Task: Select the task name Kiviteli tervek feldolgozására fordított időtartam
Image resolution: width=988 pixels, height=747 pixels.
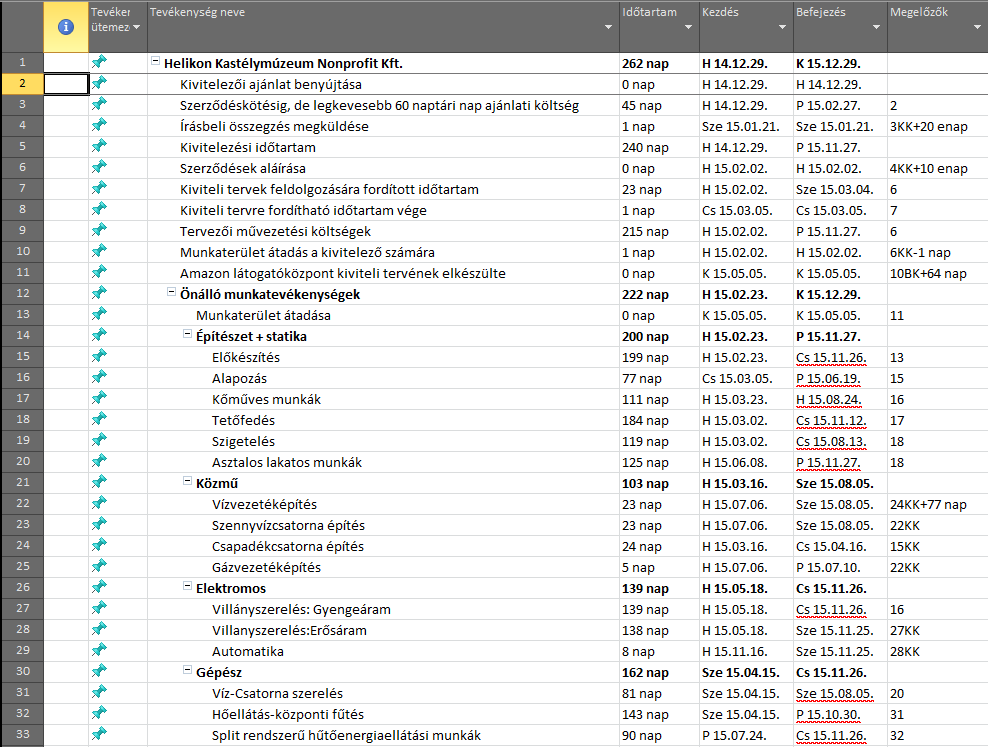Action: (329, 190)
